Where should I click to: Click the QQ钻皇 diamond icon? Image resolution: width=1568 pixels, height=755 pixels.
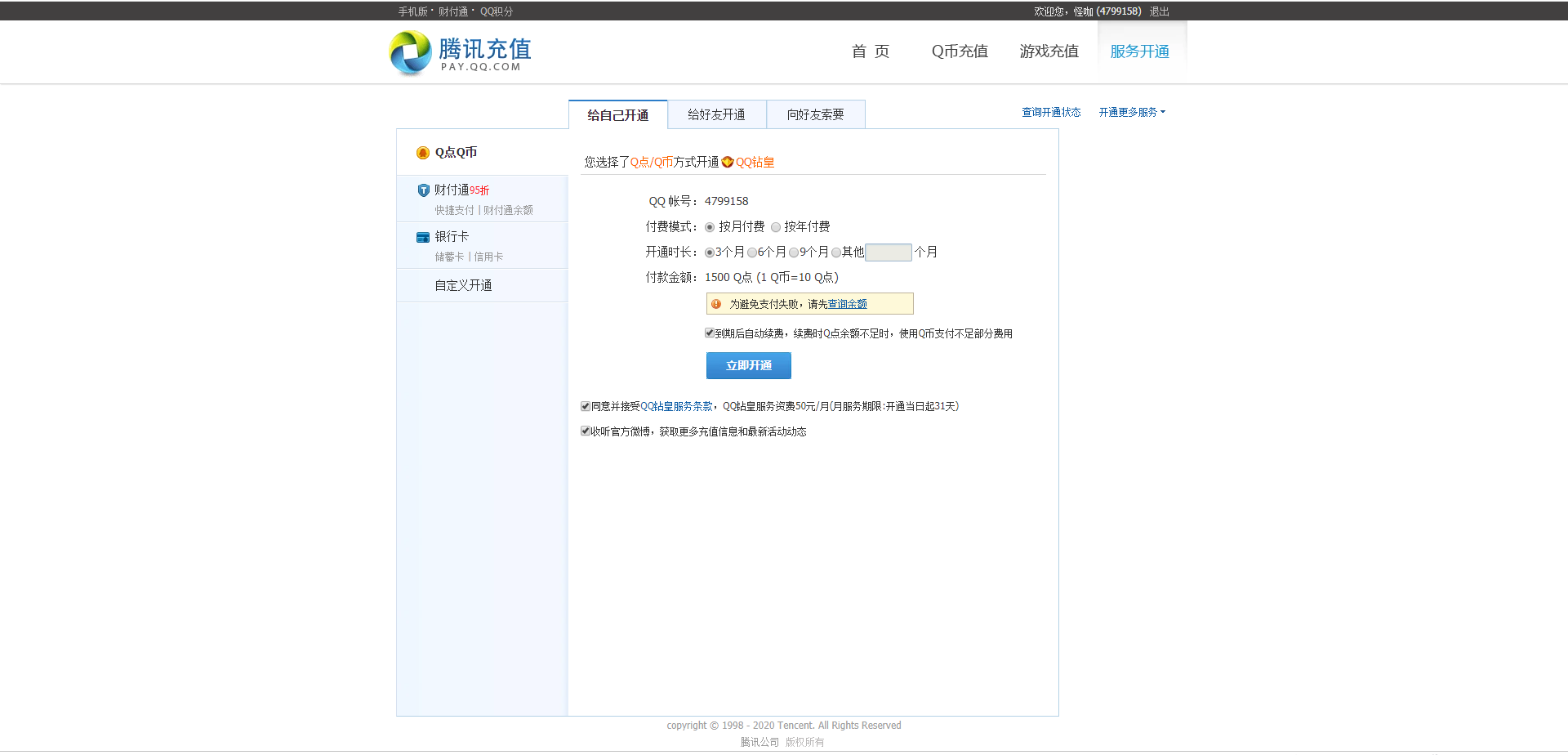[727, 162]
